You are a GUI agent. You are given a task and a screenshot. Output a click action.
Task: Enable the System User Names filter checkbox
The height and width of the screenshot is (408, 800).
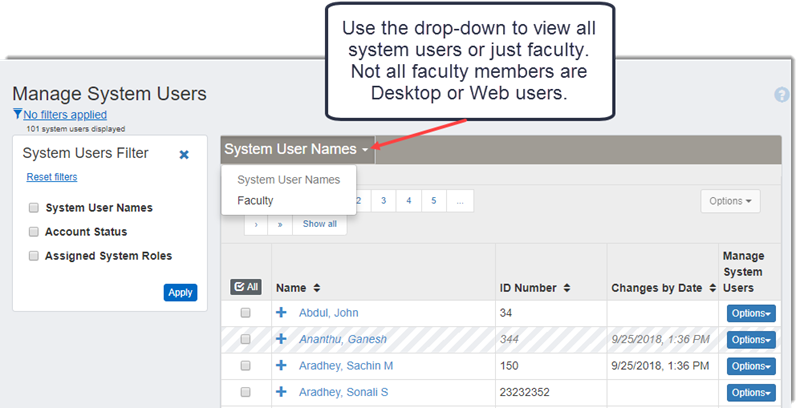(x=34, y=208)
